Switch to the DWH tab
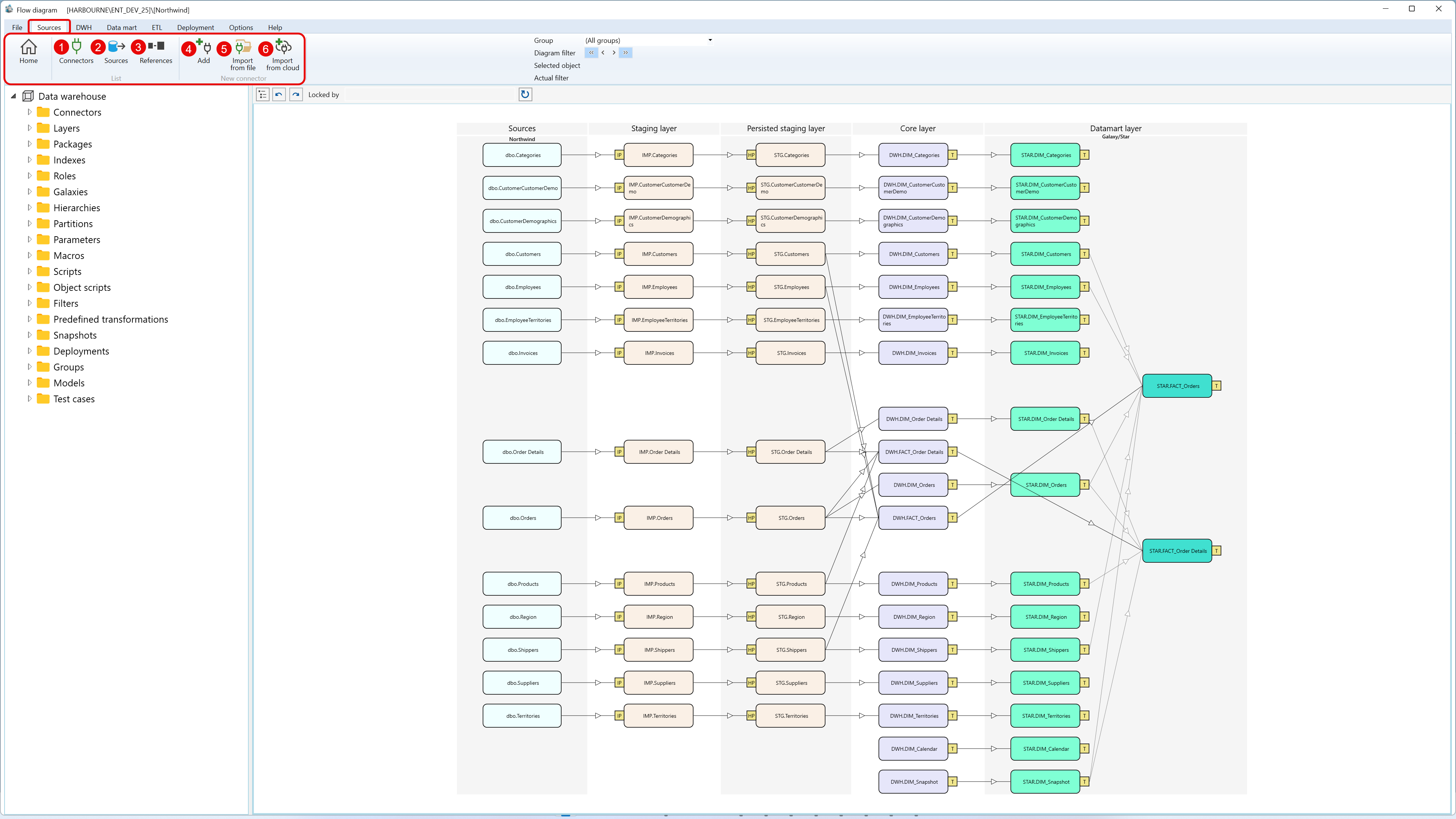 (84, 27)
